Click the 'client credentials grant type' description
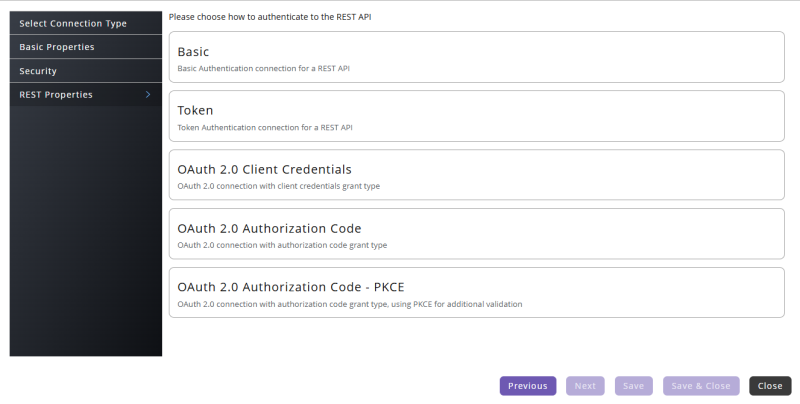The width and height of the screenshot is (800, 404). [279, 186]
